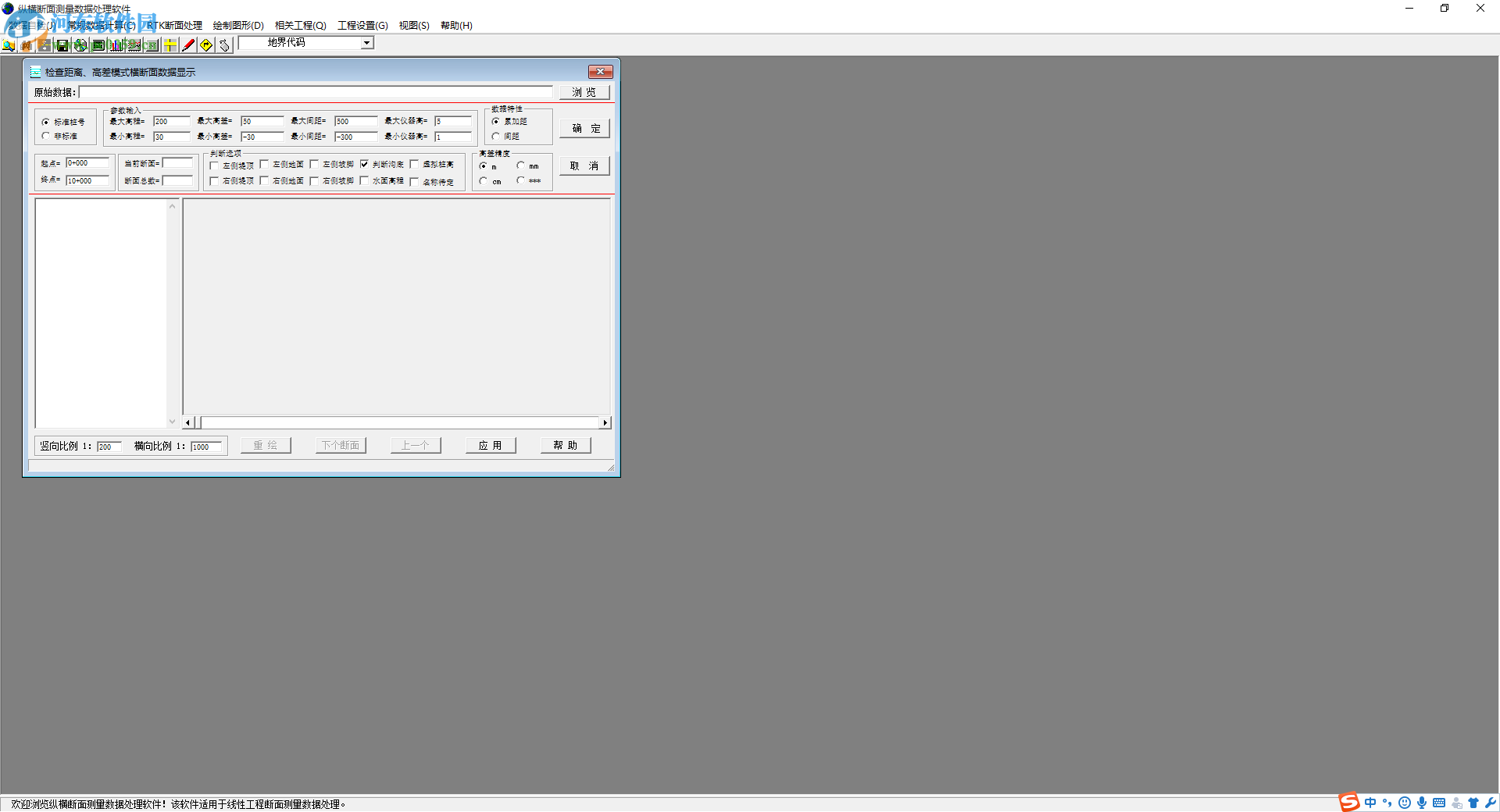The height and width of the screenshot is (812, 1500).
Task: Click the 帮助 help button in dialog
Action: click(566, 445)
